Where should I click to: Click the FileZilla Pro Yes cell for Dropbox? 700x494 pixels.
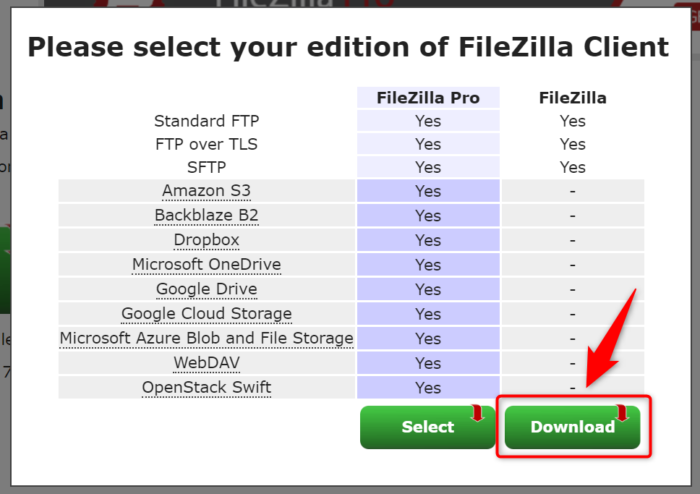(x=428, y=240)
